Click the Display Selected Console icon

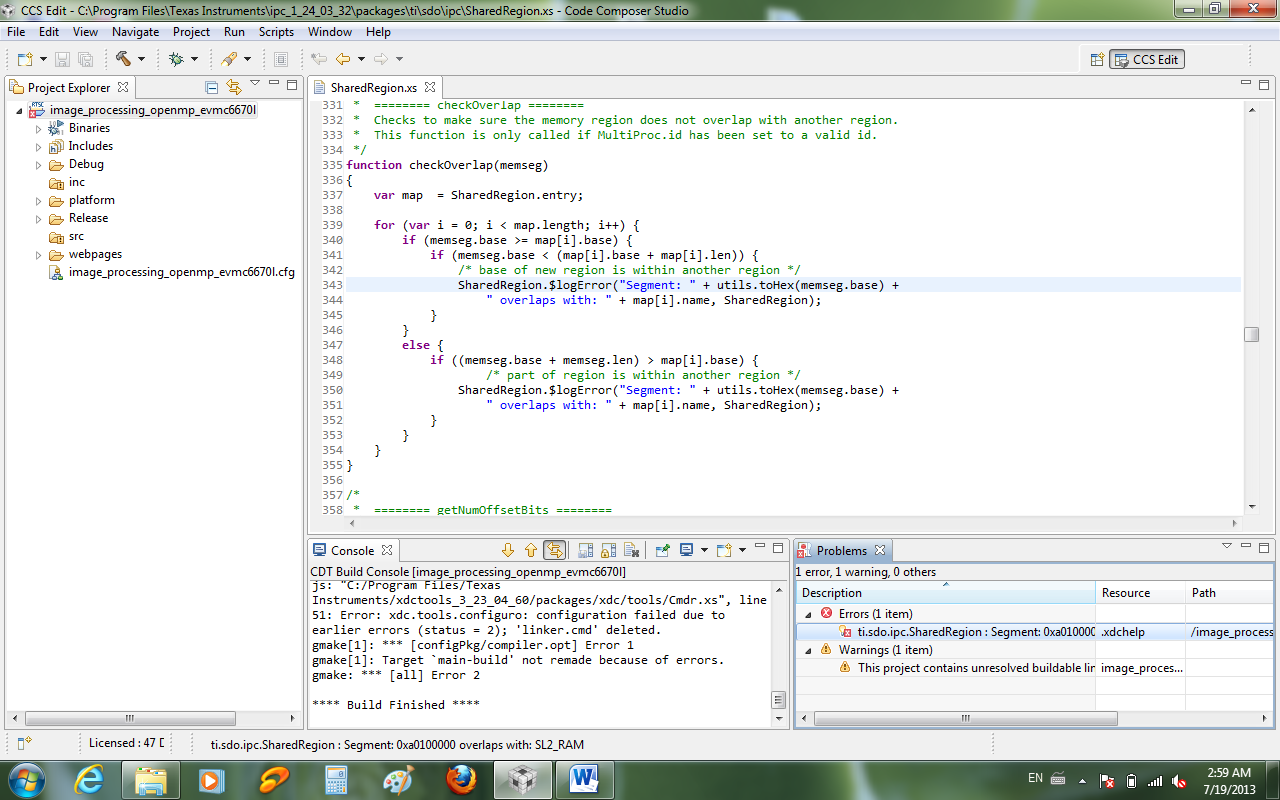687,550
